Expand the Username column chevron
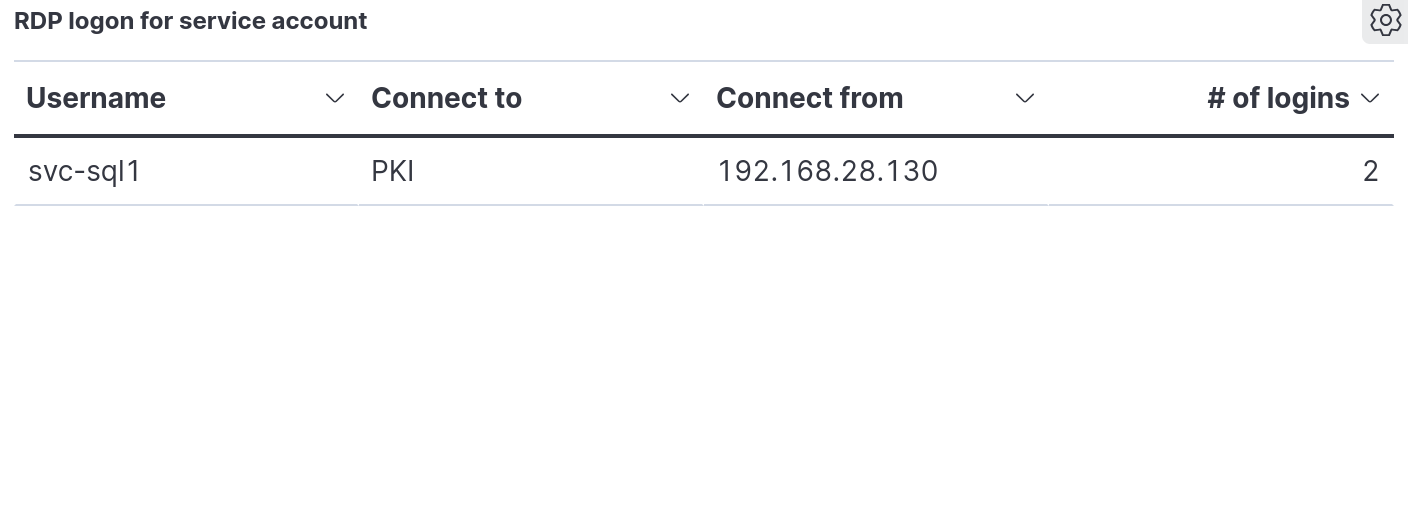This screenshot has height=506, width=1408. [335, 98]
